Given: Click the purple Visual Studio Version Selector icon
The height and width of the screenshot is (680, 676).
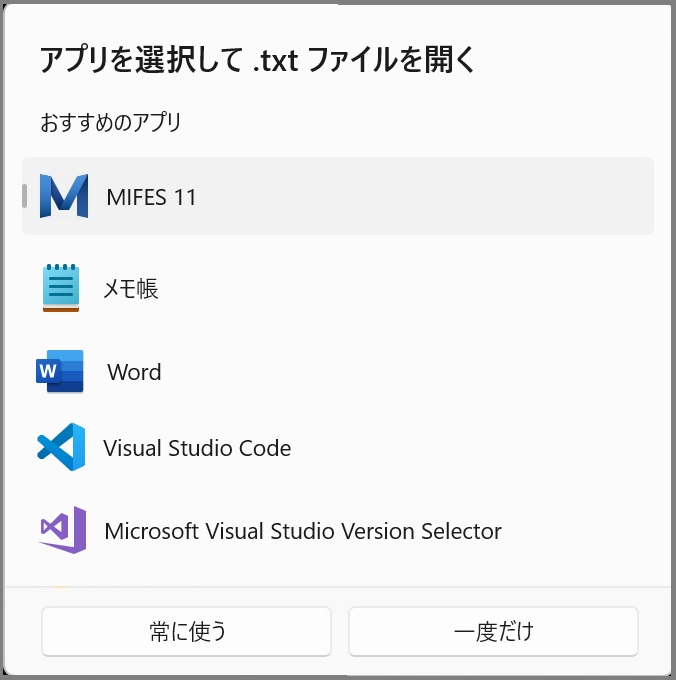Looking at the screenshot, I should [62, 530].
